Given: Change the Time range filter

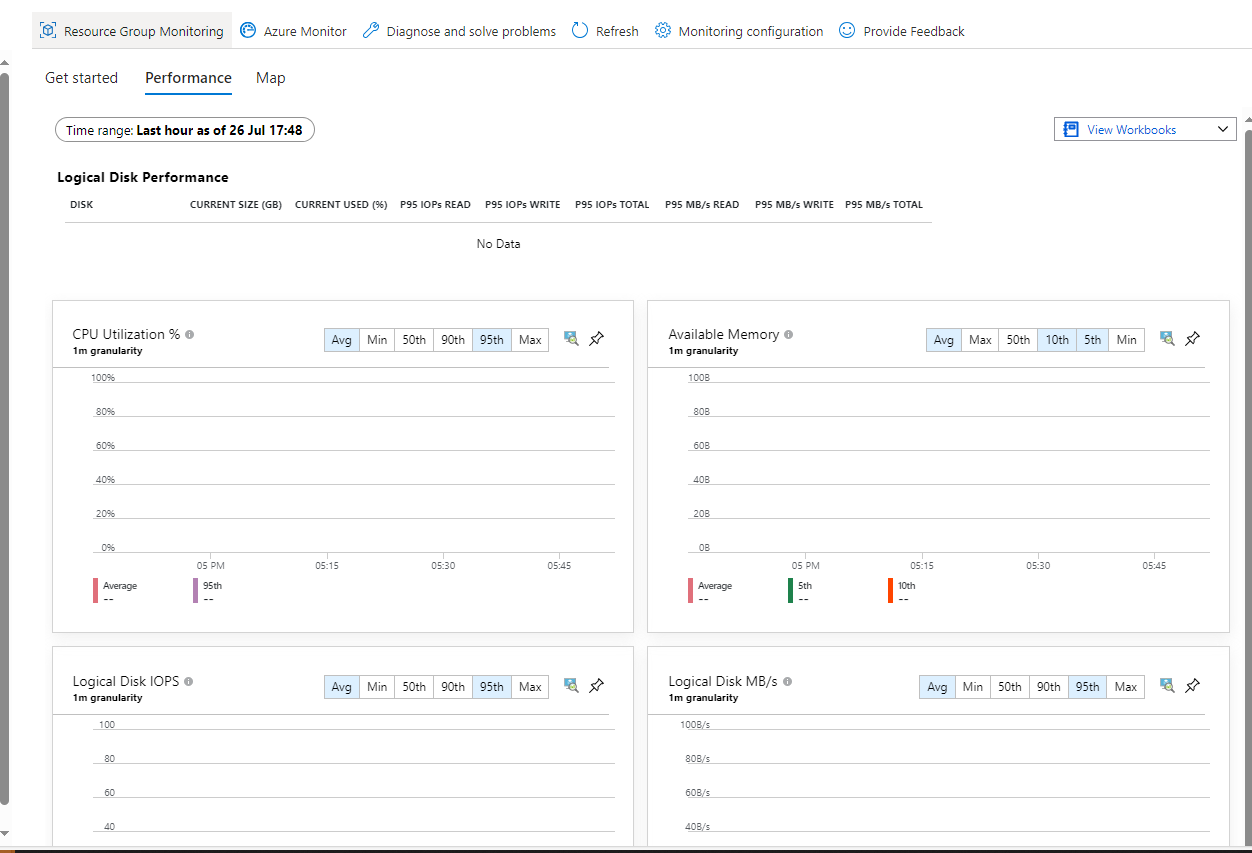Looking at the screenshot, I should 184,130.
